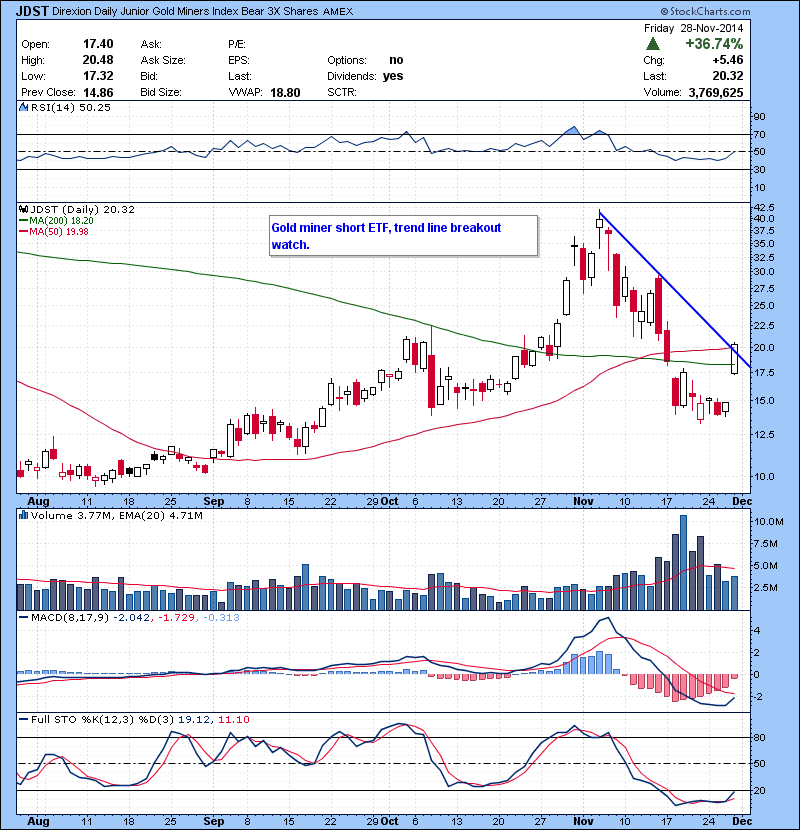
Task: Click the MACD value -2.042 text
Action: 131,617
